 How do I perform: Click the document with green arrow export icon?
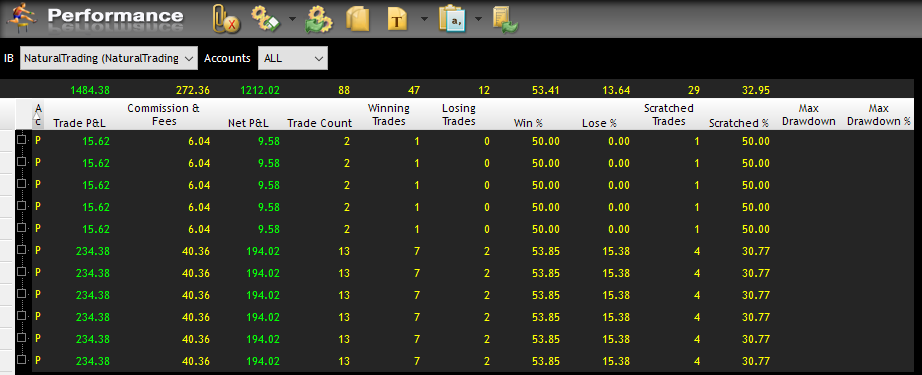pyautogui.click(x=505, y=19)
